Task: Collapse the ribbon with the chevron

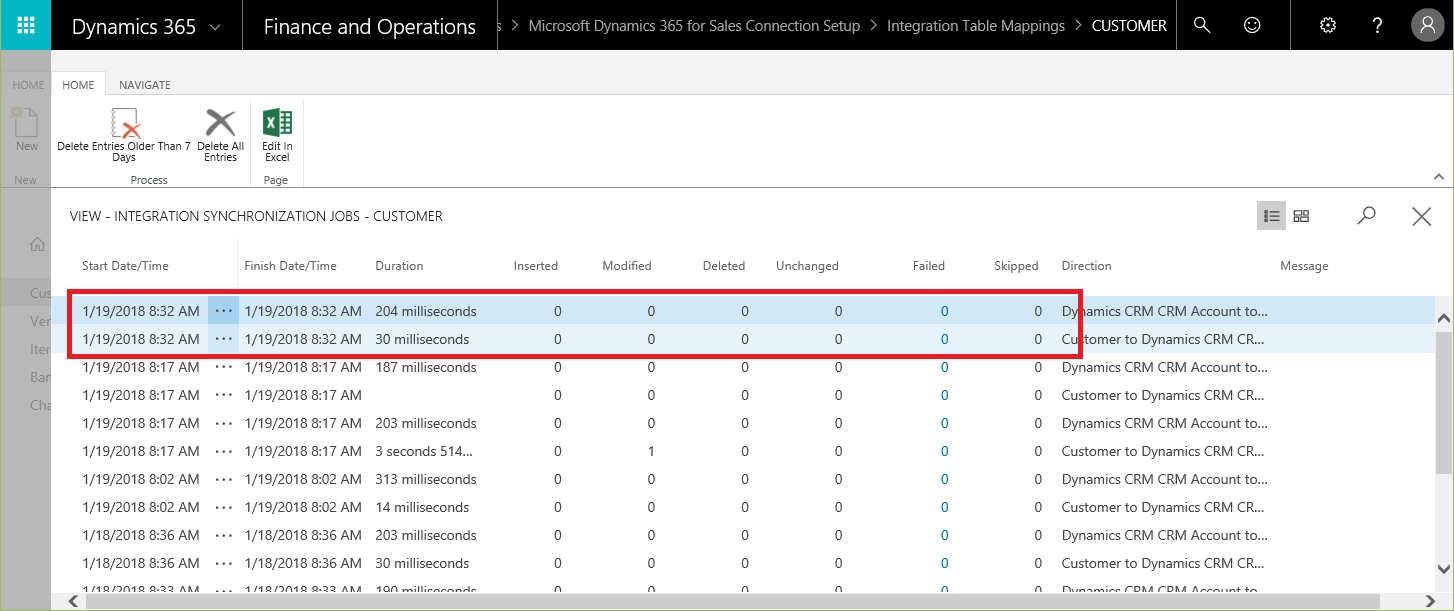Action: [1439, 177]
